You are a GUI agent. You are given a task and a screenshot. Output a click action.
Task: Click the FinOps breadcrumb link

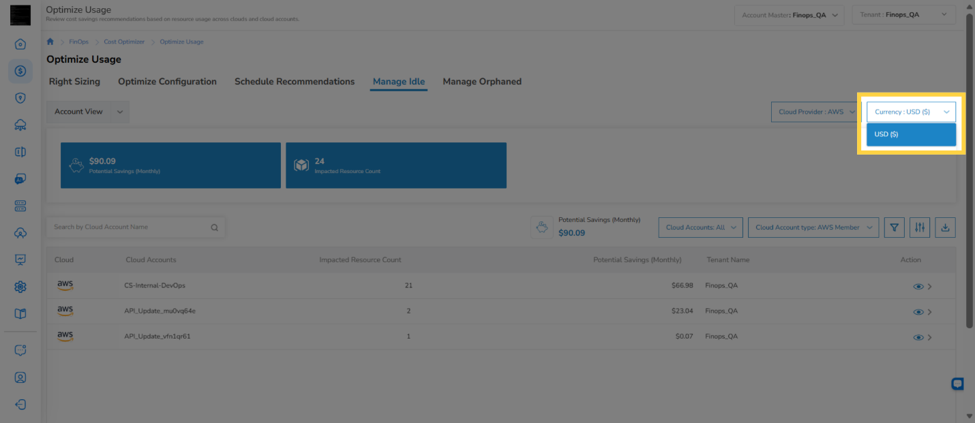(79, 42)
